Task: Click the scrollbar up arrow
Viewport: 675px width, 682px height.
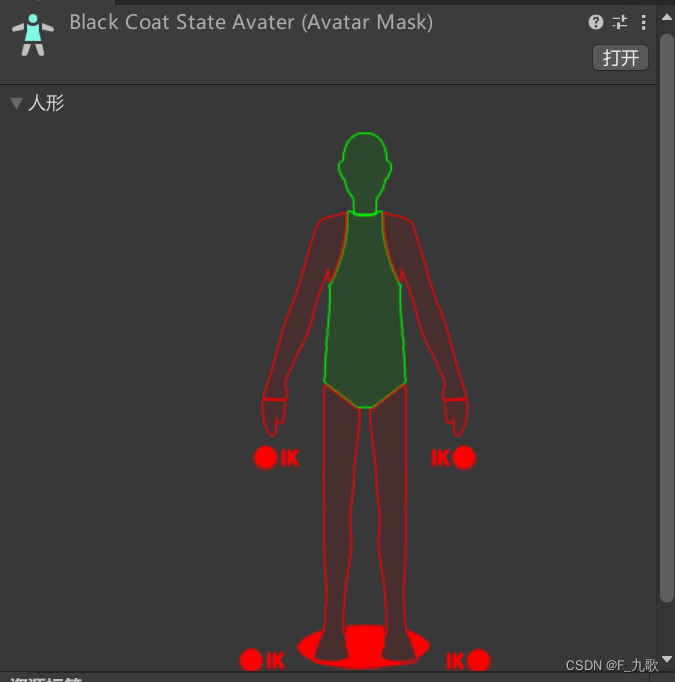Action: pyautogui.click(x=667, y=17)
